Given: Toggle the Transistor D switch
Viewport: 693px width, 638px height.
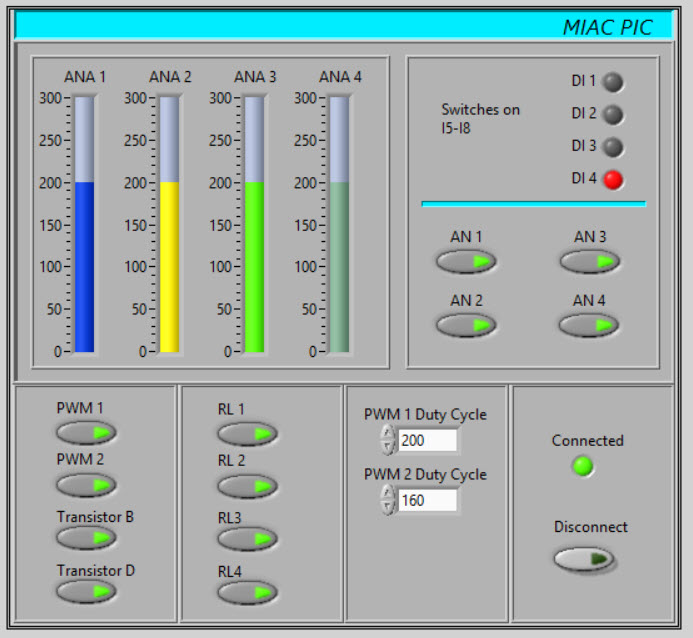Looking at the screenshot, I should point(86,591).
